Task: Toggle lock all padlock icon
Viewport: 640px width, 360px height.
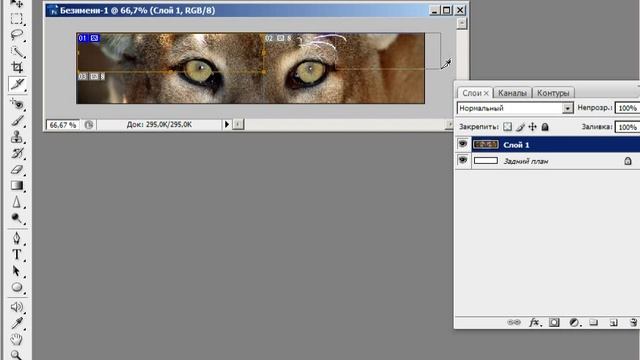Action: [x=545, y=127]
